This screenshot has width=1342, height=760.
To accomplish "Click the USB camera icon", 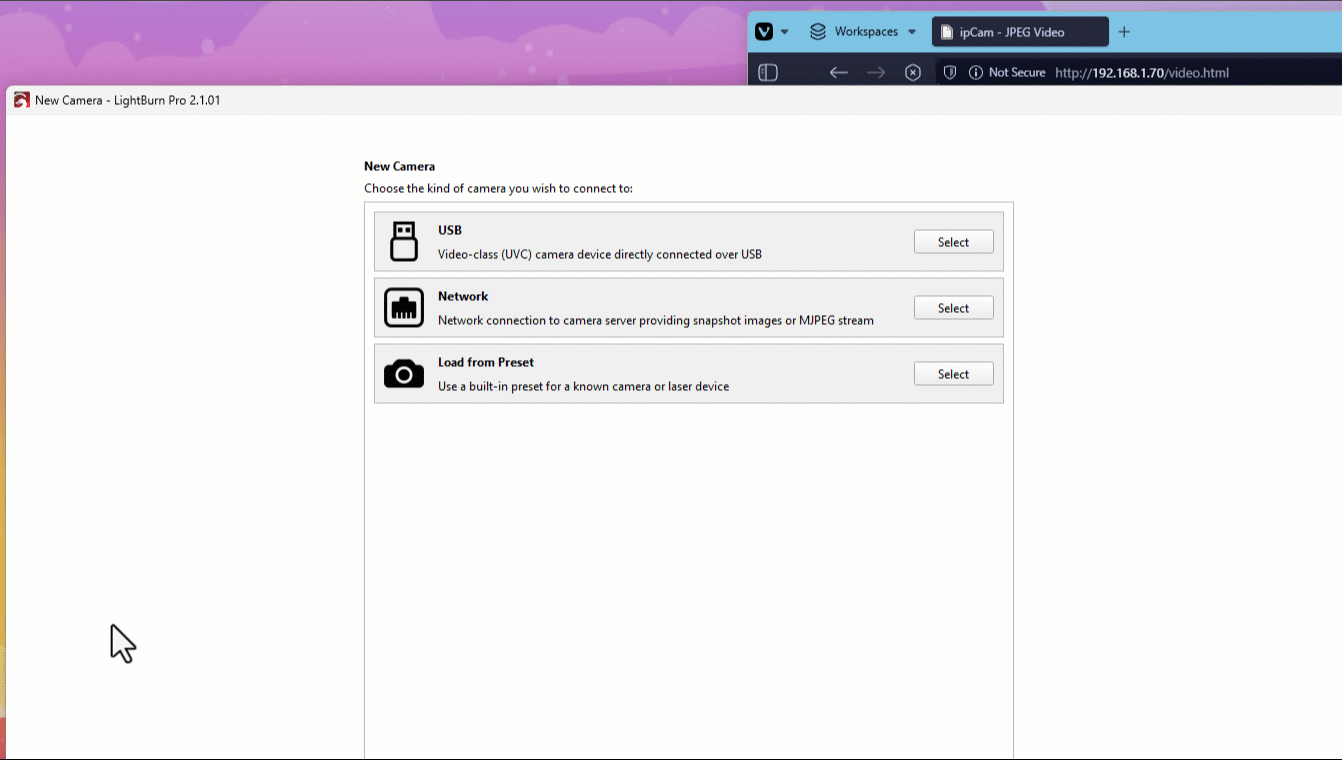I will 404,241.
